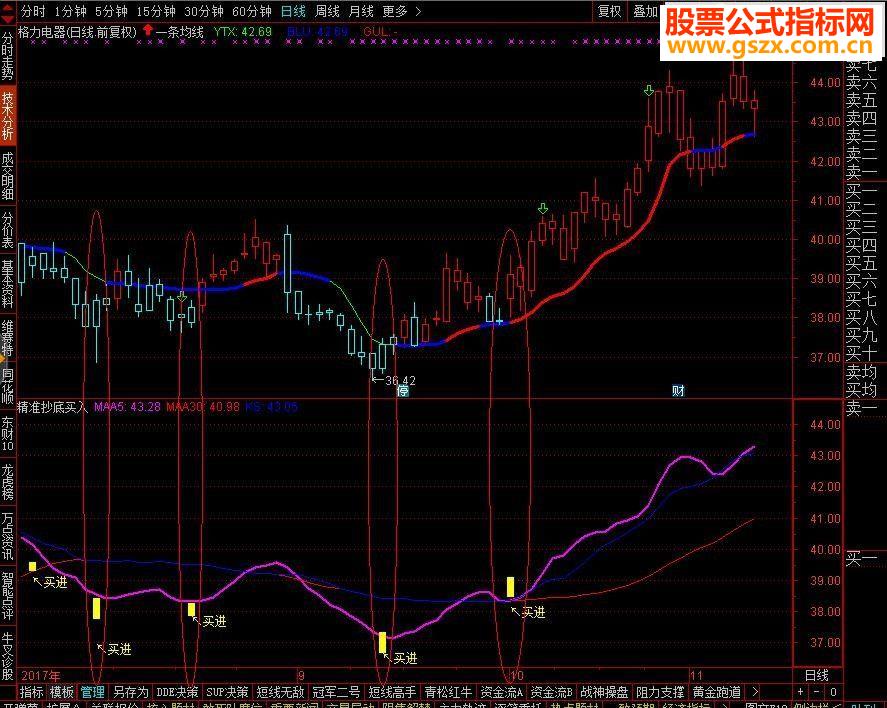The height and width of the screenshot is (708, 887).
Task: Select the 青松红牛 indicator tab
Action: click(x=447, y=692)
